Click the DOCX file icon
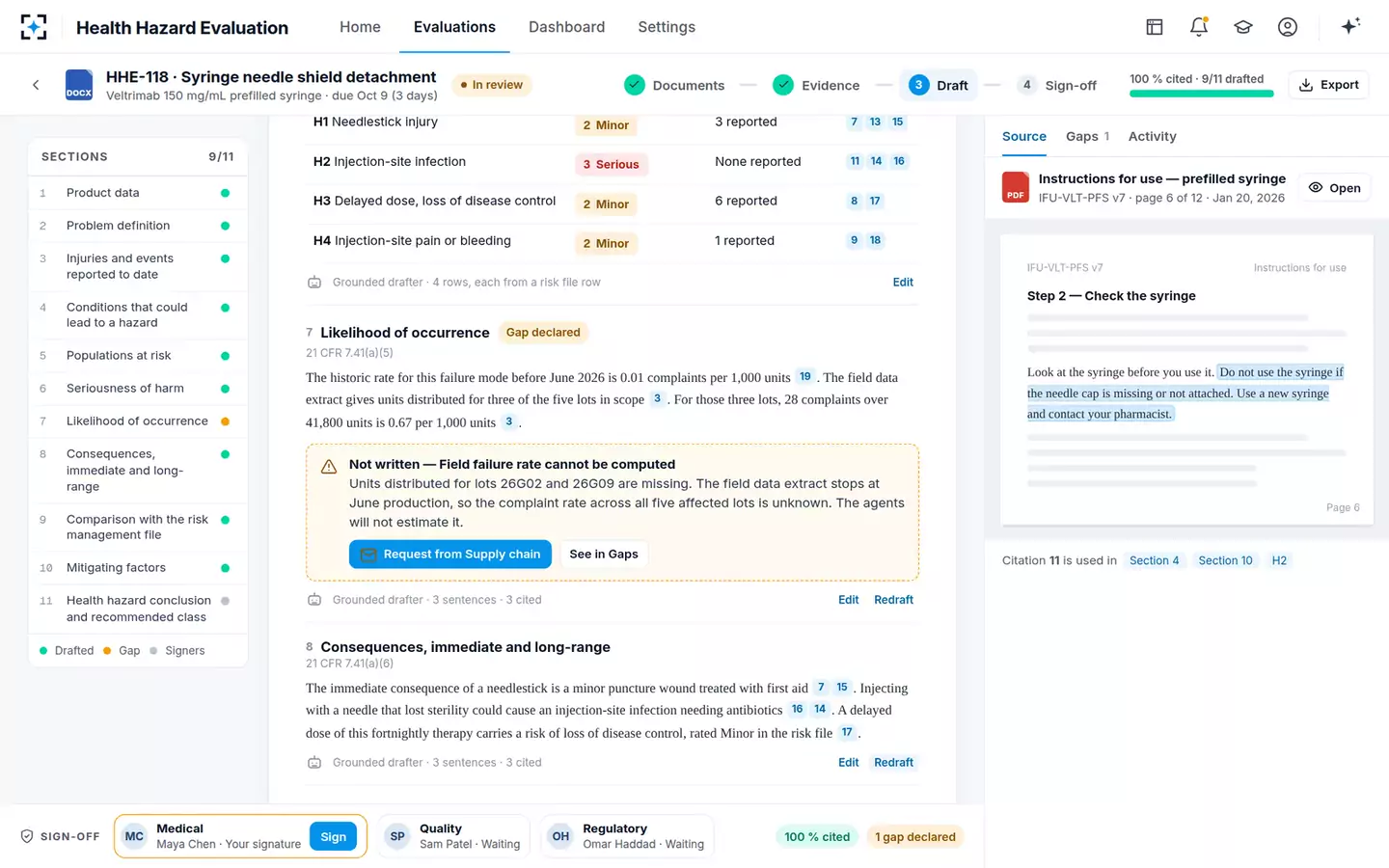Image resolution: width=1389 pixels, height=868 pixels. tap(79, 85)
